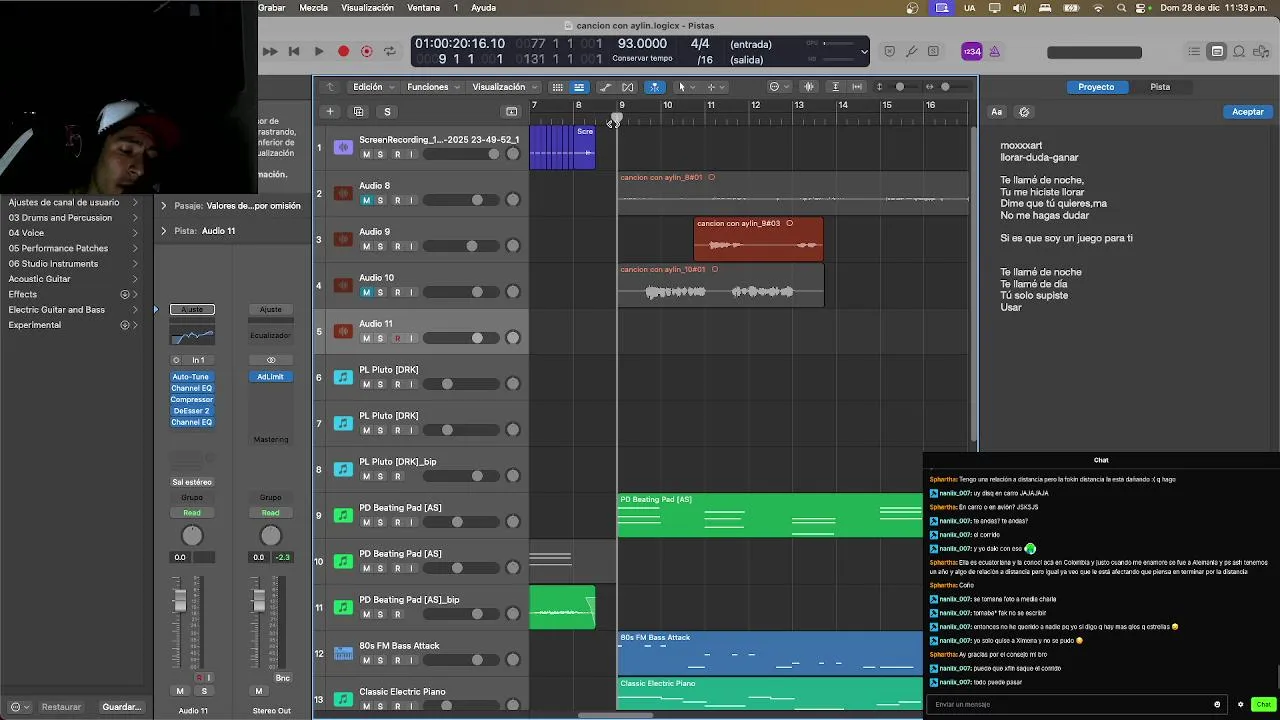Toggle input monitoring on Audio 10 track
The image size is (1280, 720).
[411, 293]
